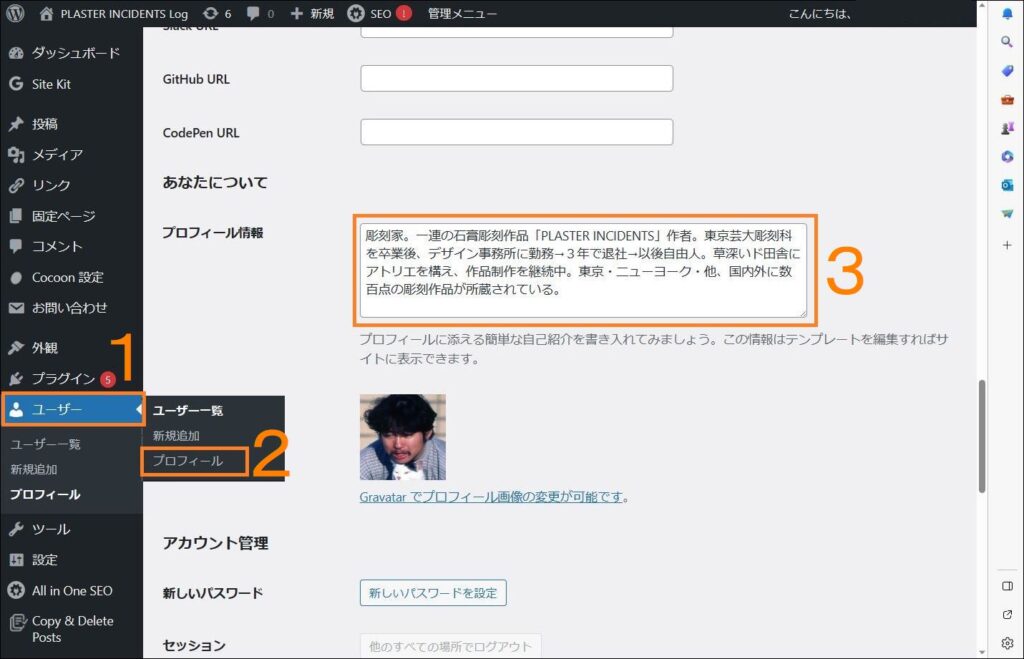Click the こんにちは account greeting
The image size is (1024, 659).
tap(820, 14)
